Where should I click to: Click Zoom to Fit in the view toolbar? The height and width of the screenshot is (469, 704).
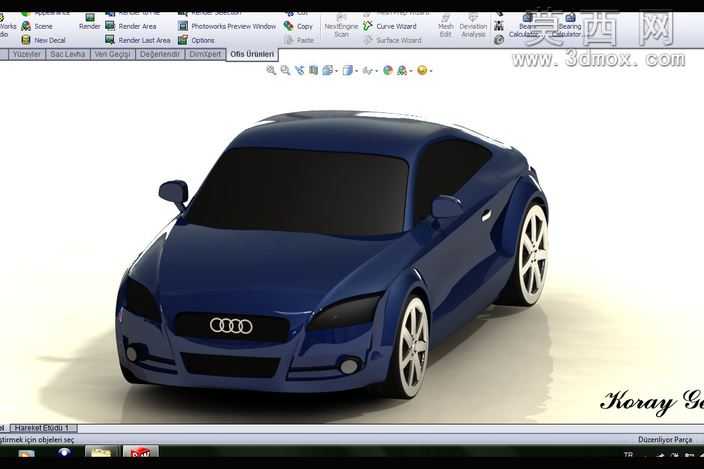(x=271, y=70)
